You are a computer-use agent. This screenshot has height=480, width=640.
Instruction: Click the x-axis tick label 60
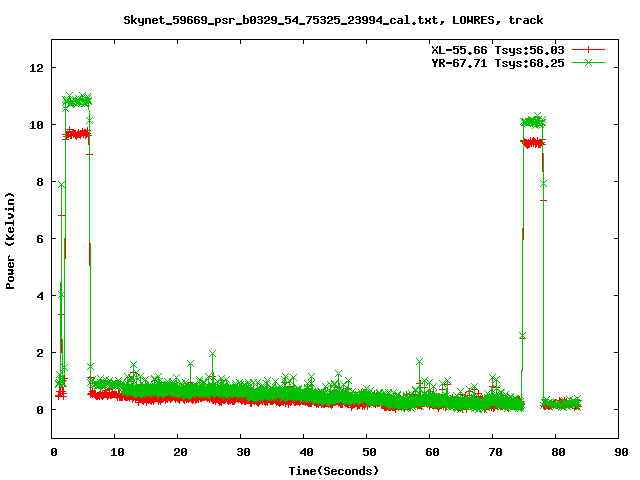click(432, 452)
